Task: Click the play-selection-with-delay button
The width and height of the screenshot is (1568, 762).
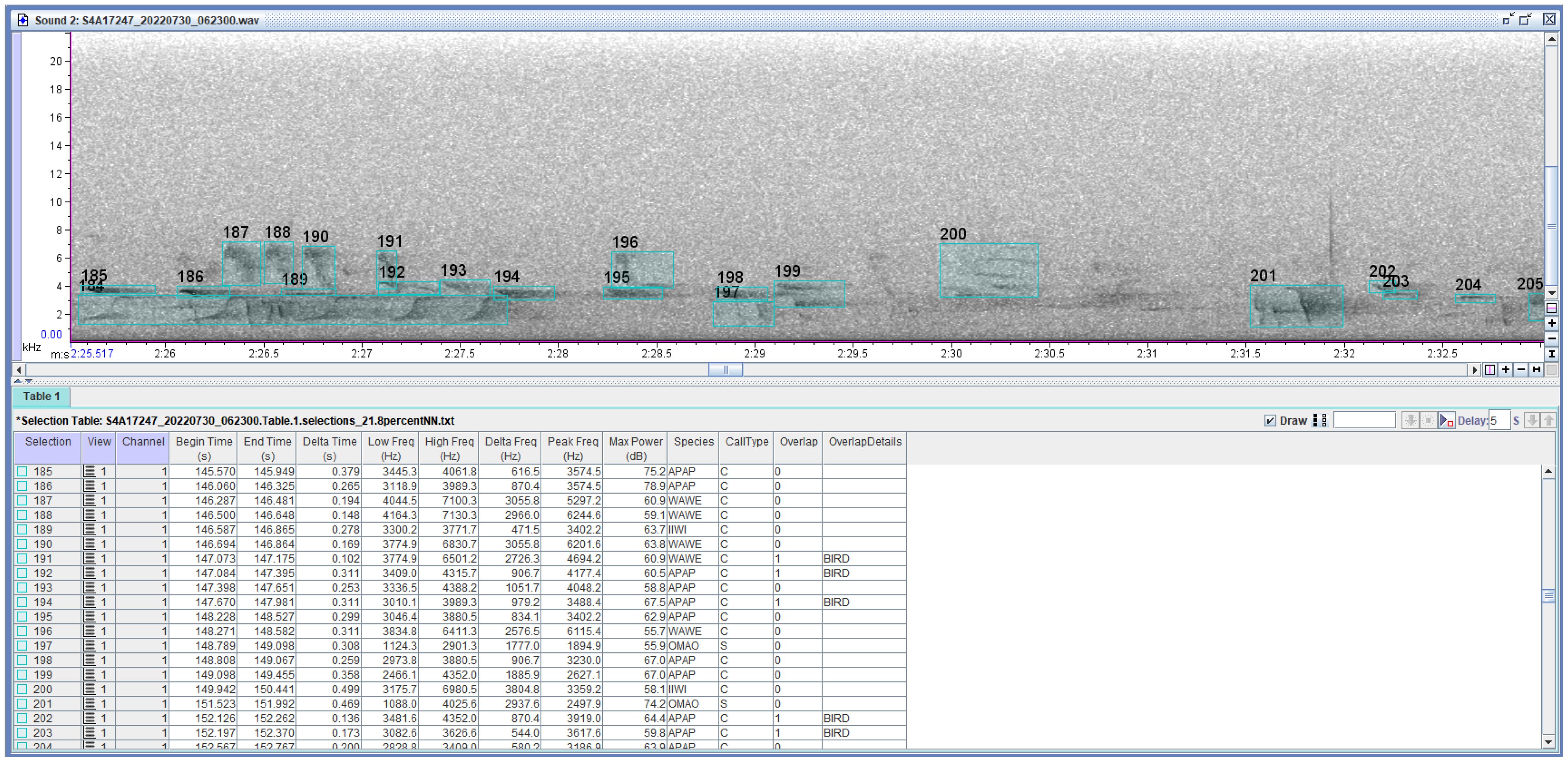Action: pos(1447,420)
